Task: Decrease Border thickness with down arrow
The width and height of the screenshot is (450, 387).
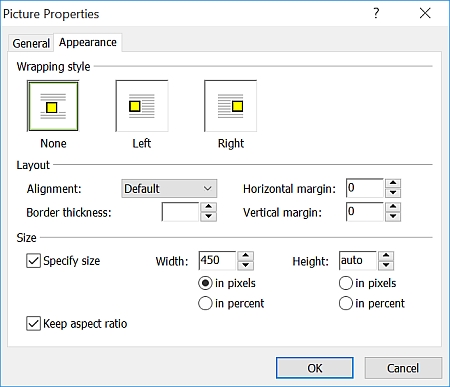Action: (x=209, y=216)
